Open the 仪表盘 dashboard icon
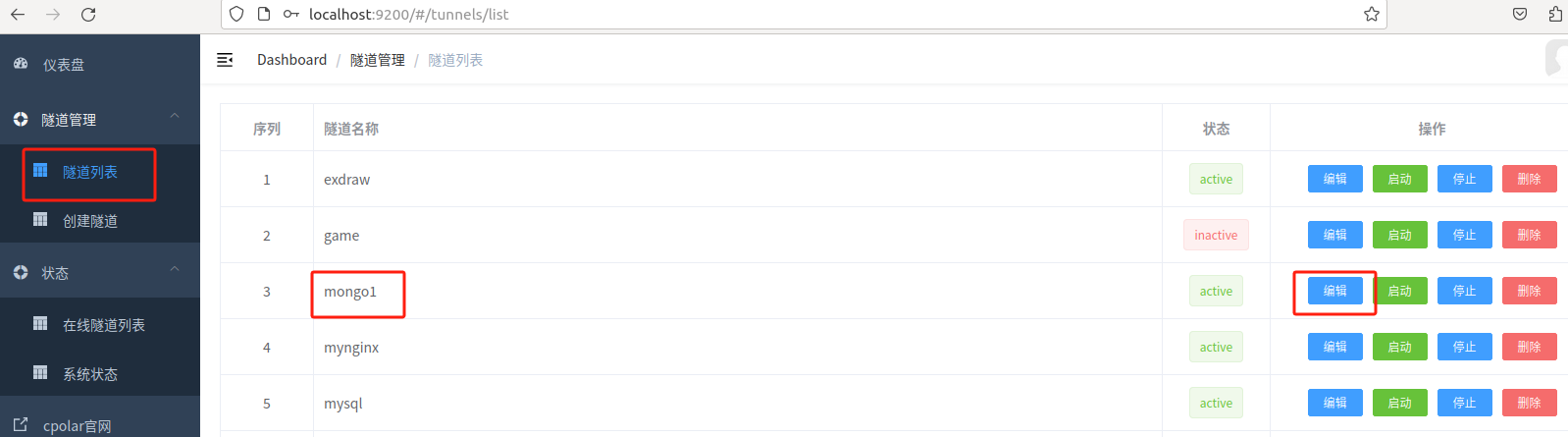Viewport: 1568px width, 437px height. click(x=22, y=64)
